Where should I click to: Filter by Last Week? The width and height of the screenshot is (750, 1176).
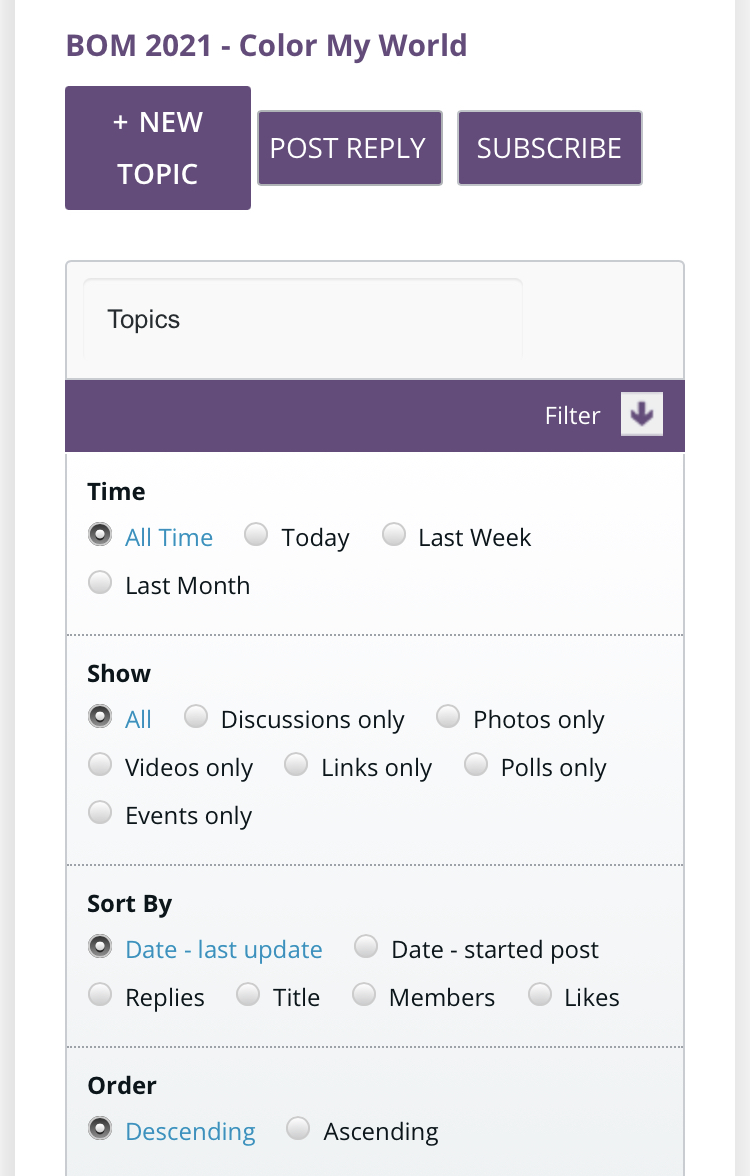coord(394,535)
